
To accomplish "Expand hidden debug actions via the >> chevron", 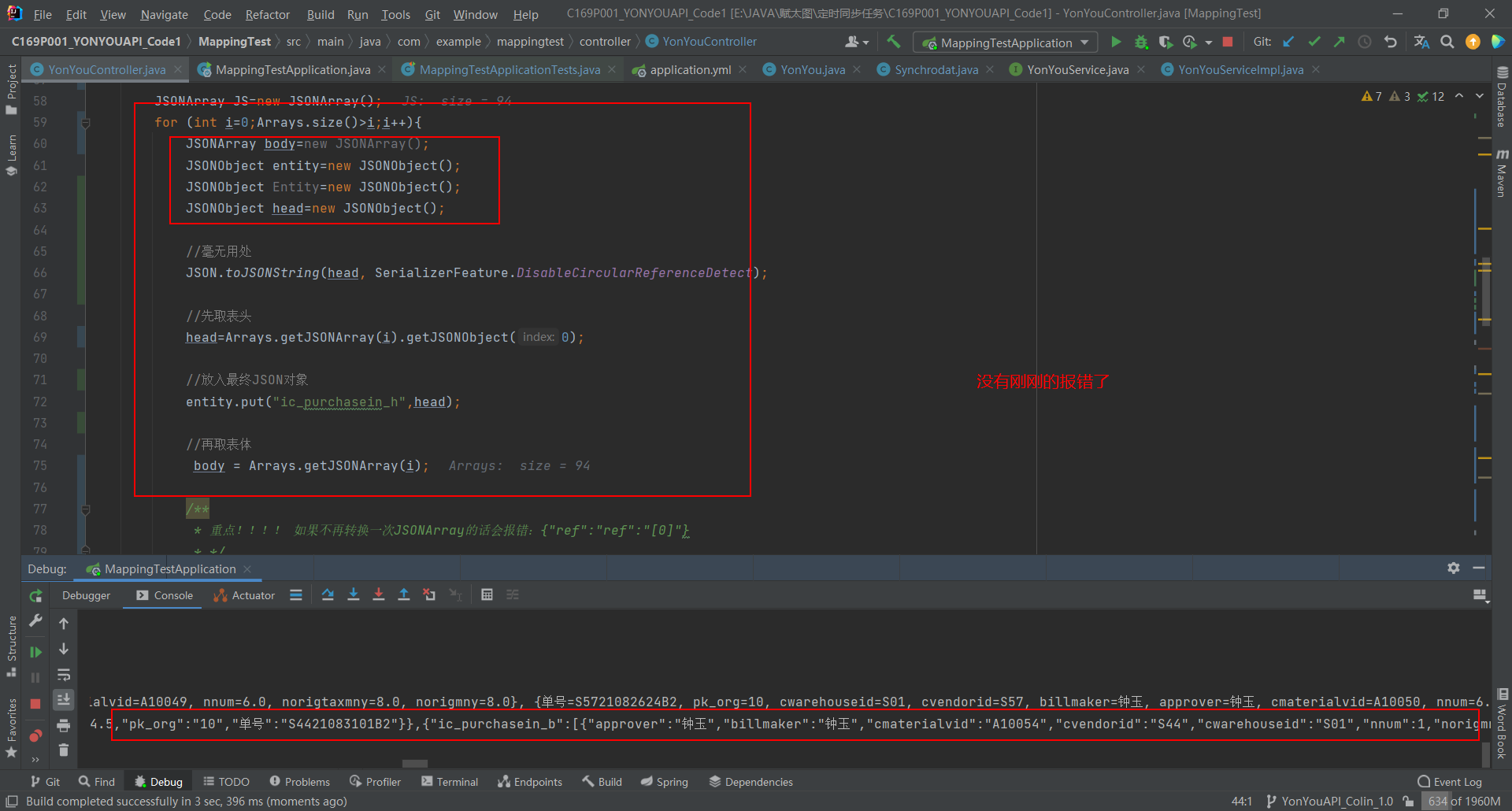I will click(35, 759).
